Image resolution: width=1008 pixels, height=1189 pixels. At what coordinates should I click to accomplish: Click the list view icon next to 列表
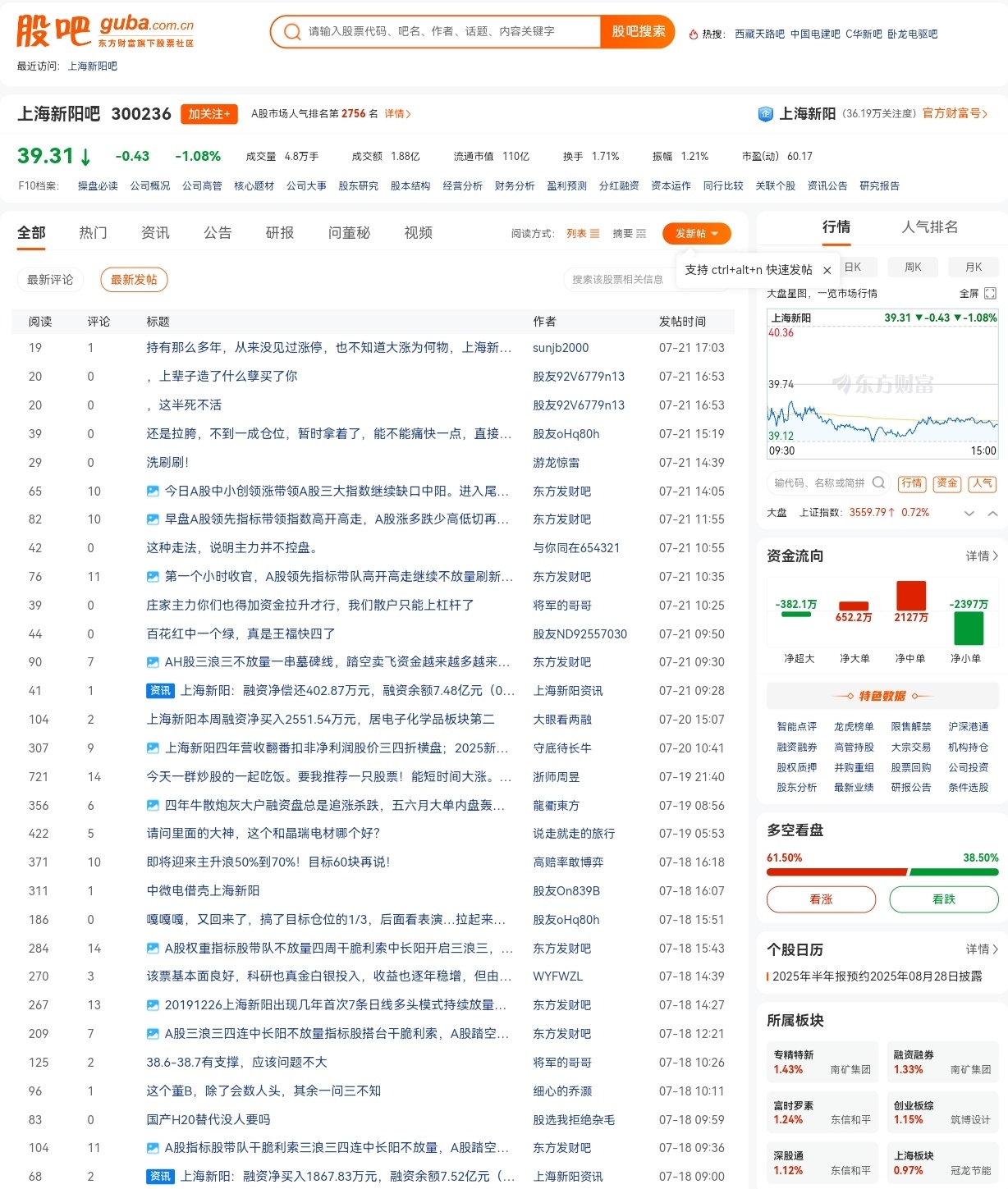[595, 234]
